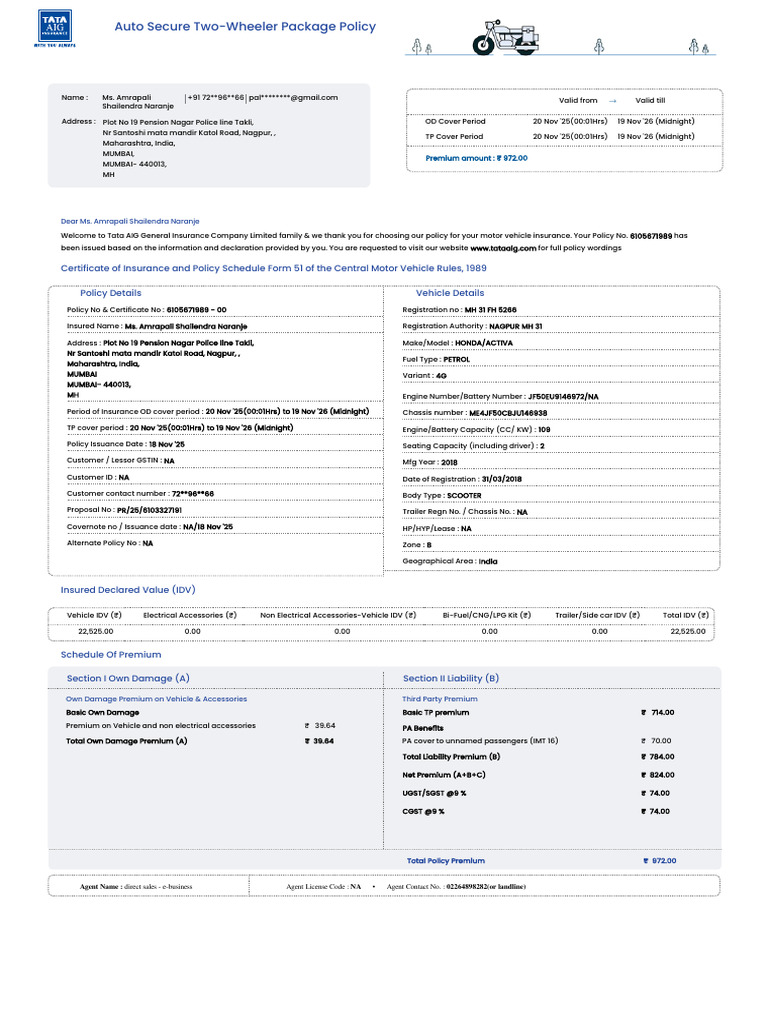This screenshot has width=768, height=1024.
Task: Open the www.tataaig.com website link
Action: 503,248
